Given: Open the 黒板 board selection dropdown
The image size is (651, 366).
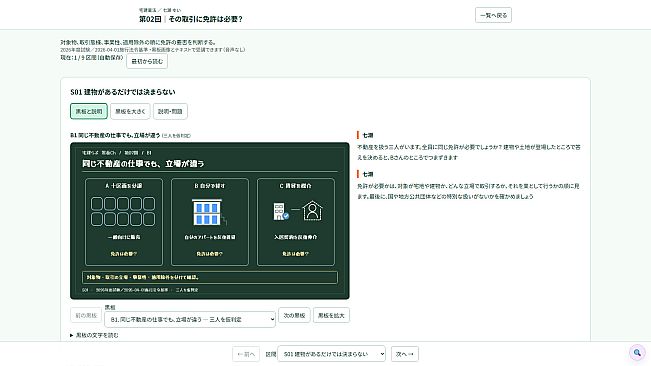Looking at the screenshot, I should click(x=190, y=319).
